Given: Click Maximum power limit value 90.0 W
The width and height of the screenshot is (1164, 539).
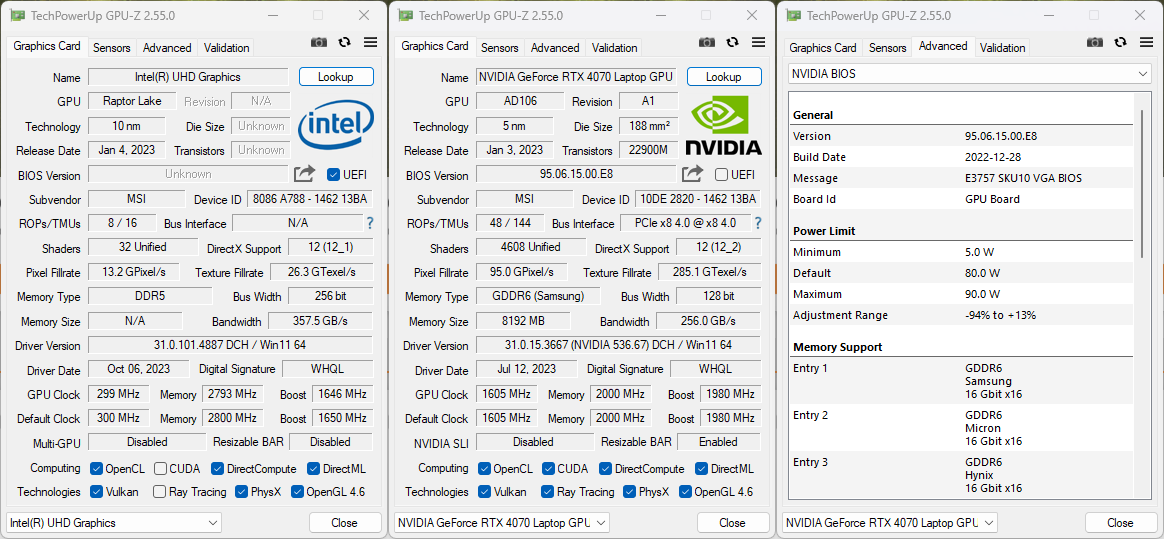Looking at the screenshot, I should click(x=982, y=294).
